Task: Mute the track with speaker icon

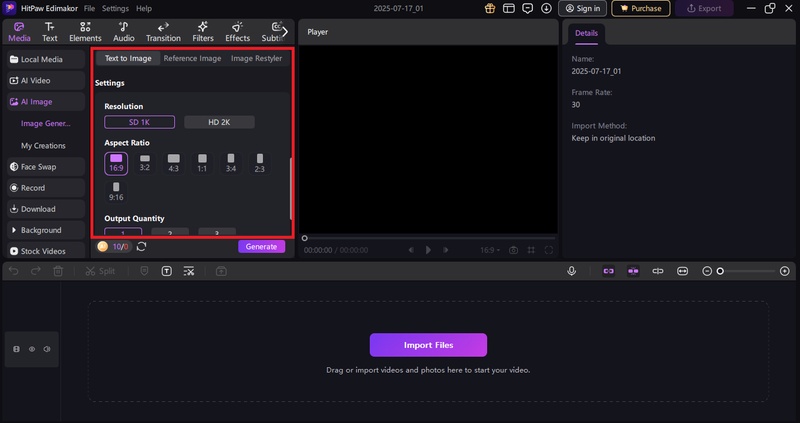Action: click(47, 349)
